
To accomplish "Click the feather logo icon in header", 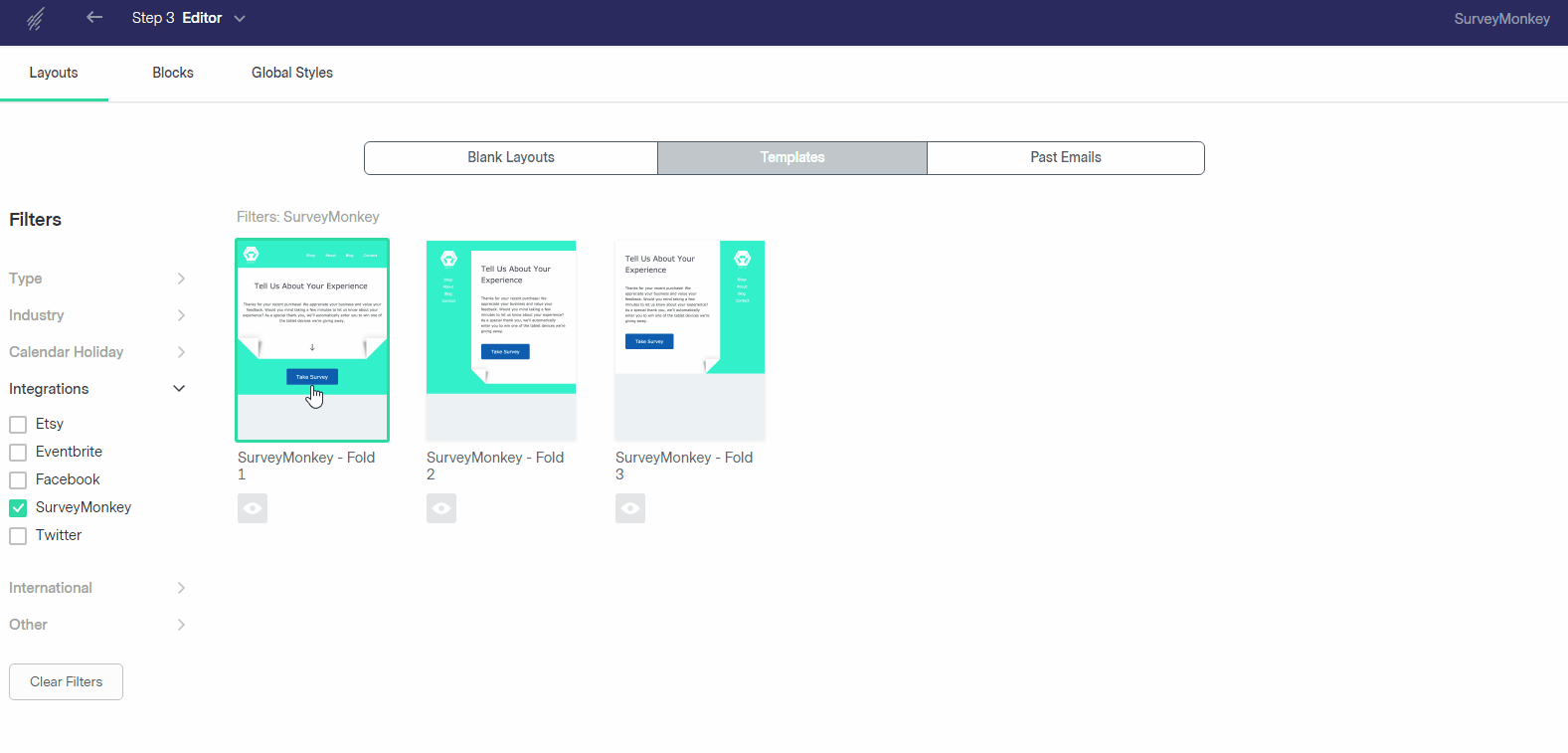I will [x=36, y=19].
